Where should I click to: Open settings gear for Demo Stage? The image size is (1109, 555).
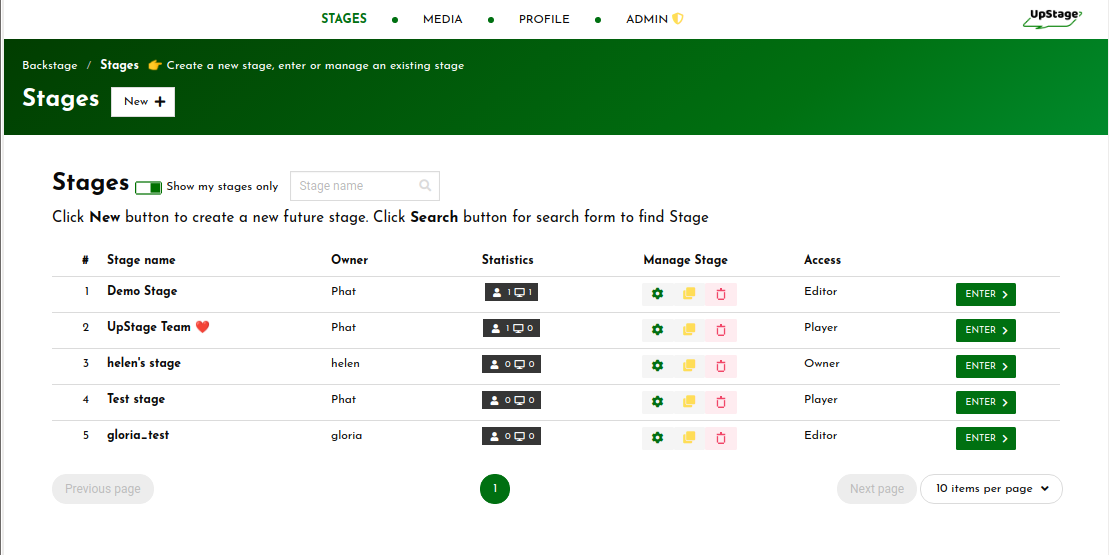point(658,294)
